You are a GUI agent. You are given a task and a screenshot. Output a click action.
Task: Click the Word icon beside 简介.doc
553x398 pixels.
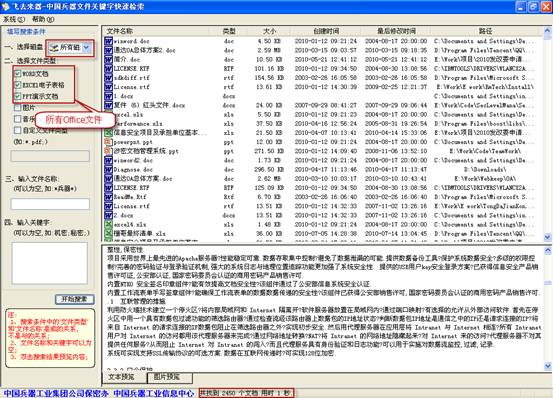pyautogui.click(x=108, y=60)
